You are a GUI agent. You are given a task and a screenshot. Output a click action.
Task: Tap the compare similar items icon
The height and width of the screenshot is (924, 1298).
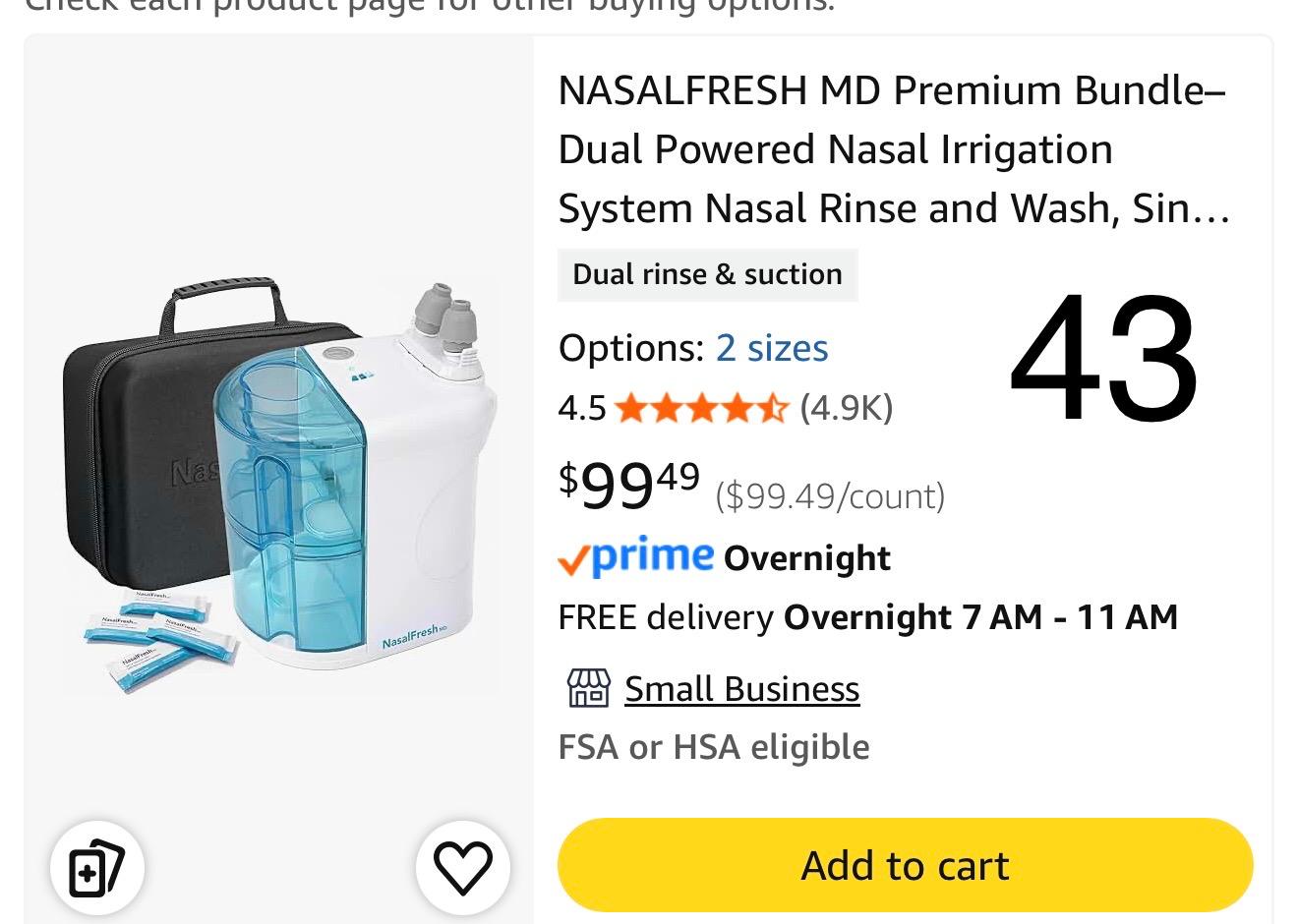97,868
